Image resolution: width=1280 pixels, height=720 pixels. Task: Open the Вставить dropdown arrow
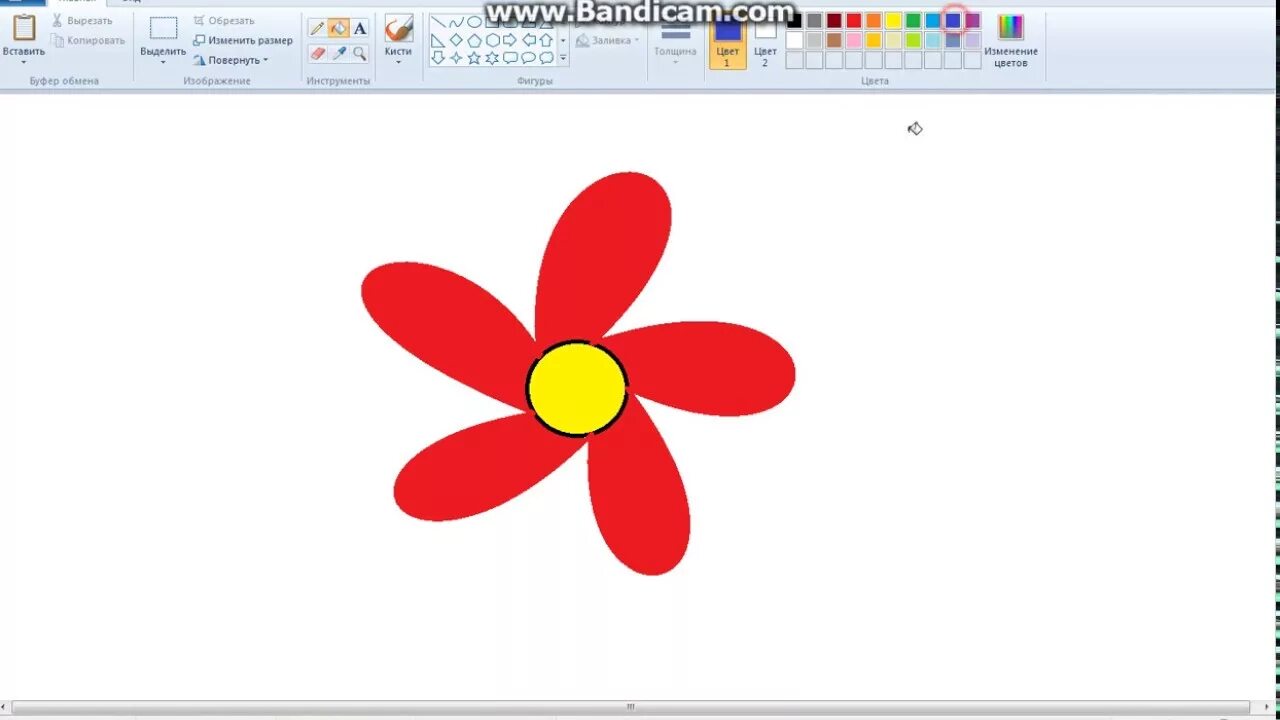click(23, 62)
